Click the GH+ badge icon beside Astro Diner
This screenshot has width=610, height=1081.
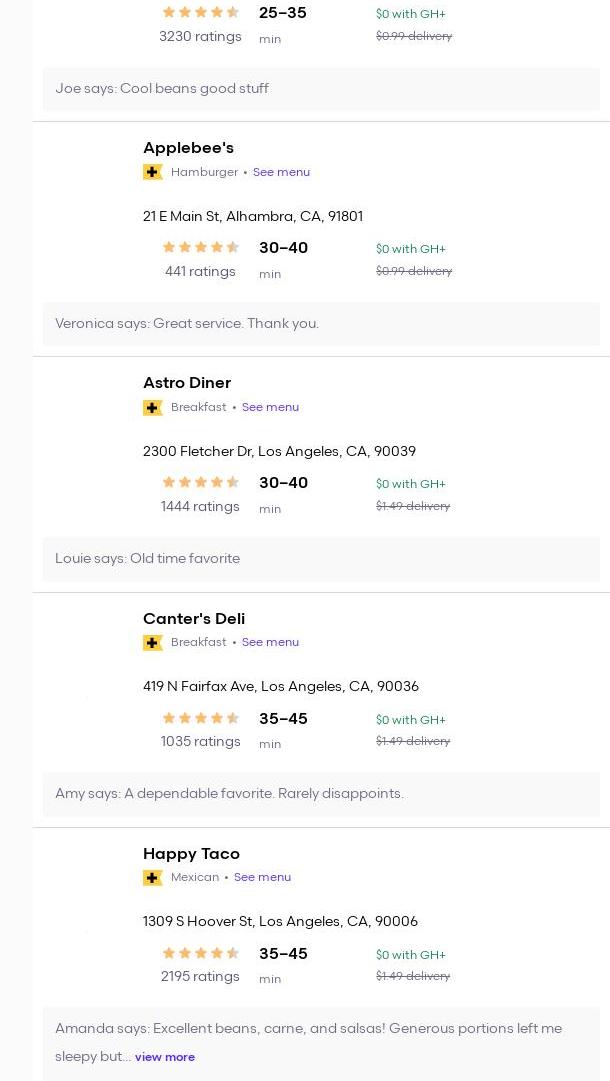pyautogui.click(x=152, y=407)
